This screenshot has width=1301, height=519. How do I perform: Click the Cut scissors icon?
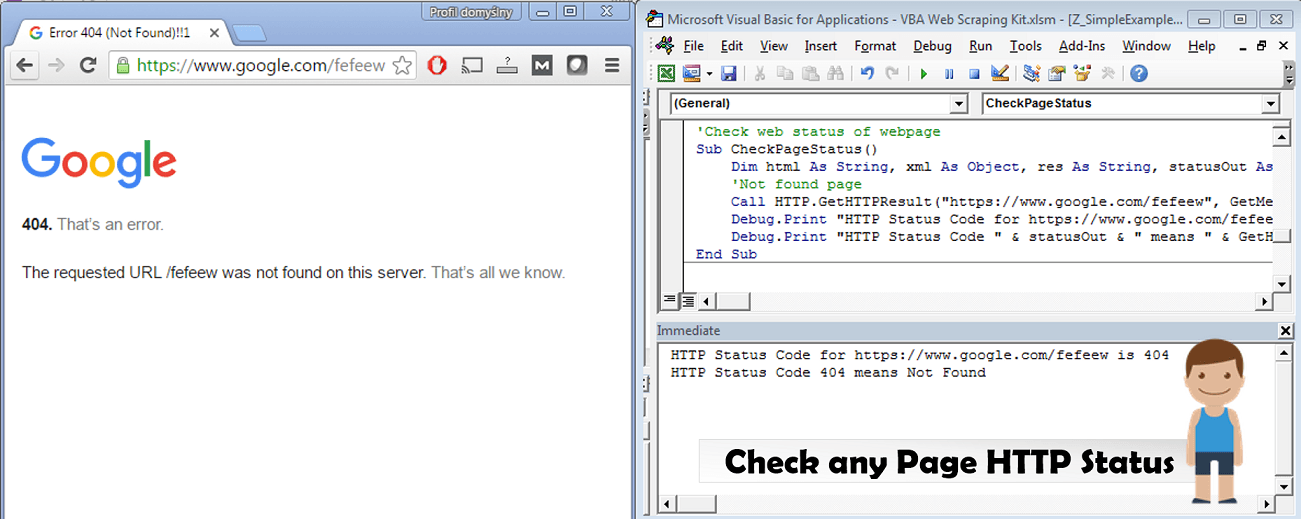(x=760, y=73)
